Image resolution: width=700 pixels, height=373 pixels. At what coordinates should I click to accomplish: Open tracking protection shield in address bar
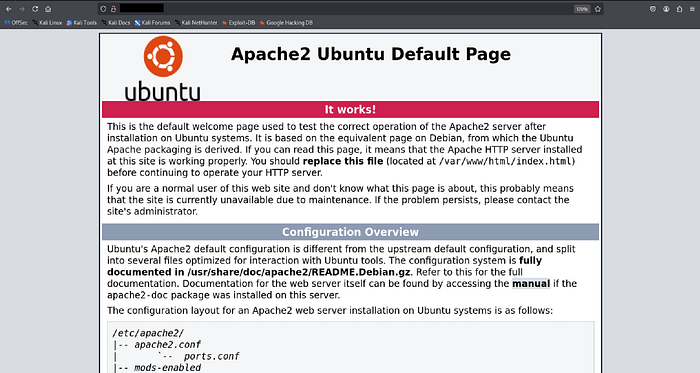coord(103,8)
